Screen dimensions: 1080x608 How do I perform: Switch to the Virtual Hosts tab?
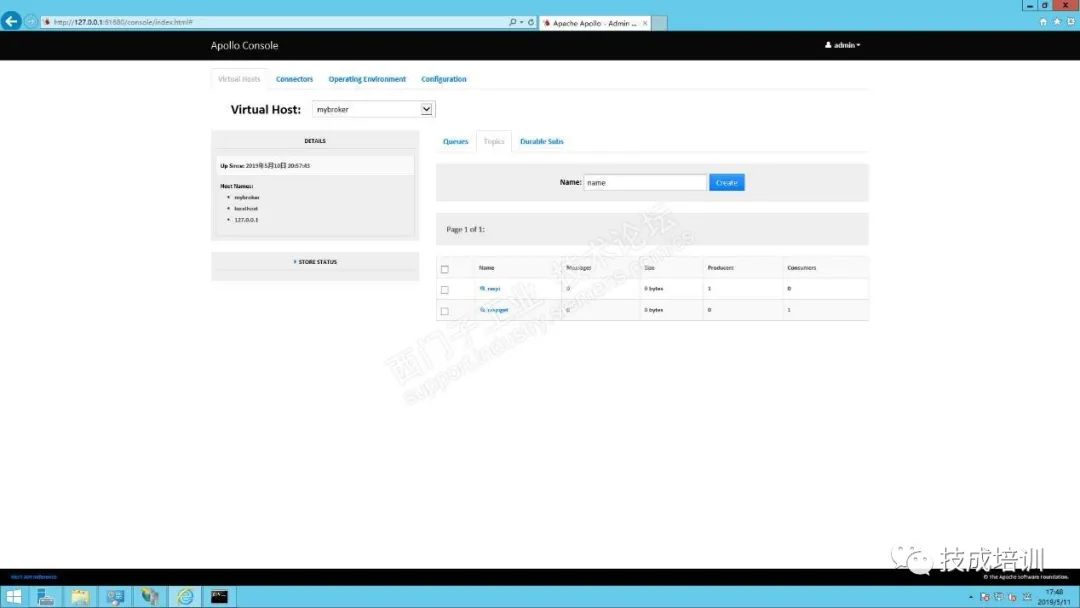coord(239,79)
